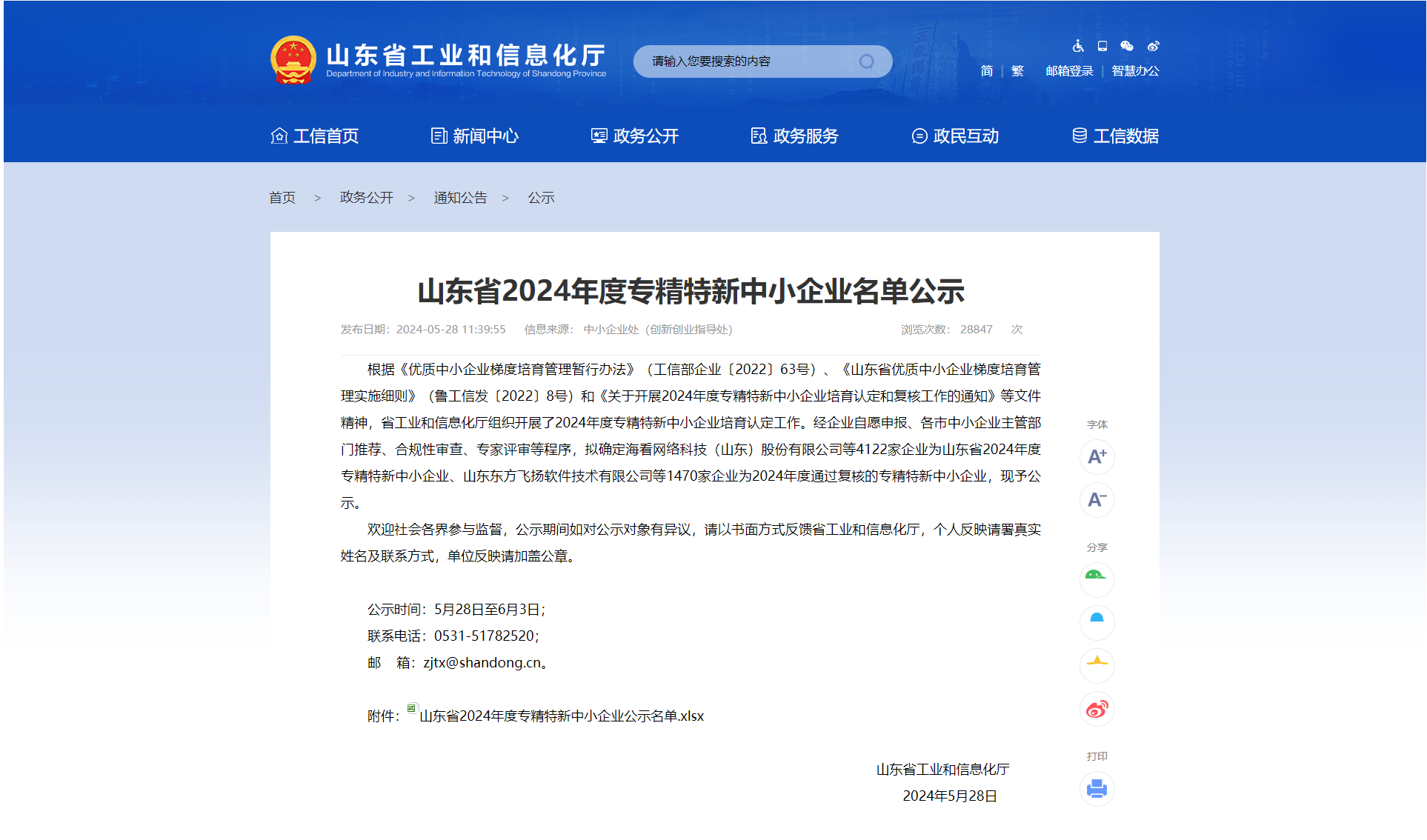Click the publish date 2024-05-28 11:39:55
Image resolution: width=1427 pixels, height=840 pixels.
(451, 330)
